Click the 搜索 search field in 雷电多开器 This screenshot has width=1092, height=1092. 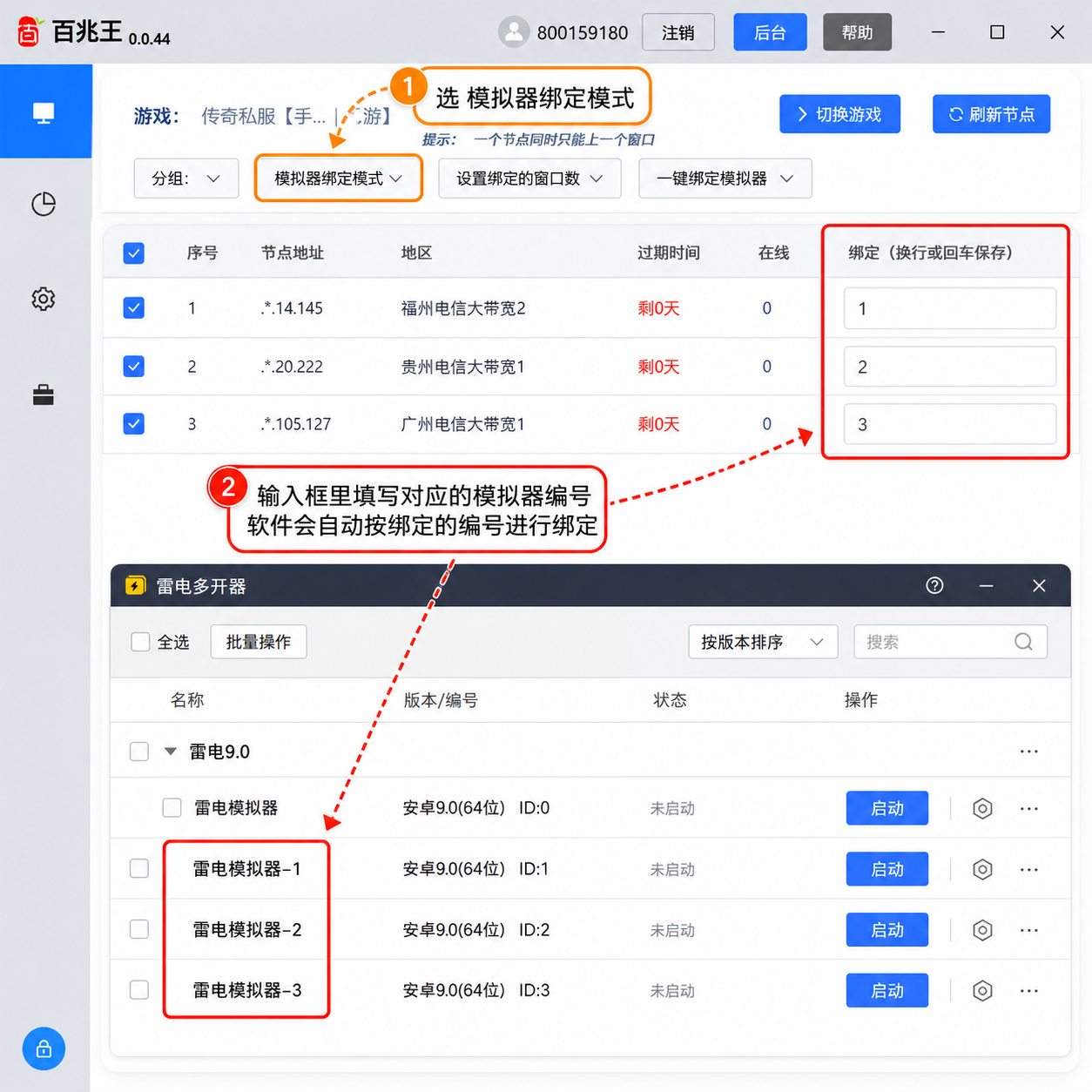(x=950, y=642)
